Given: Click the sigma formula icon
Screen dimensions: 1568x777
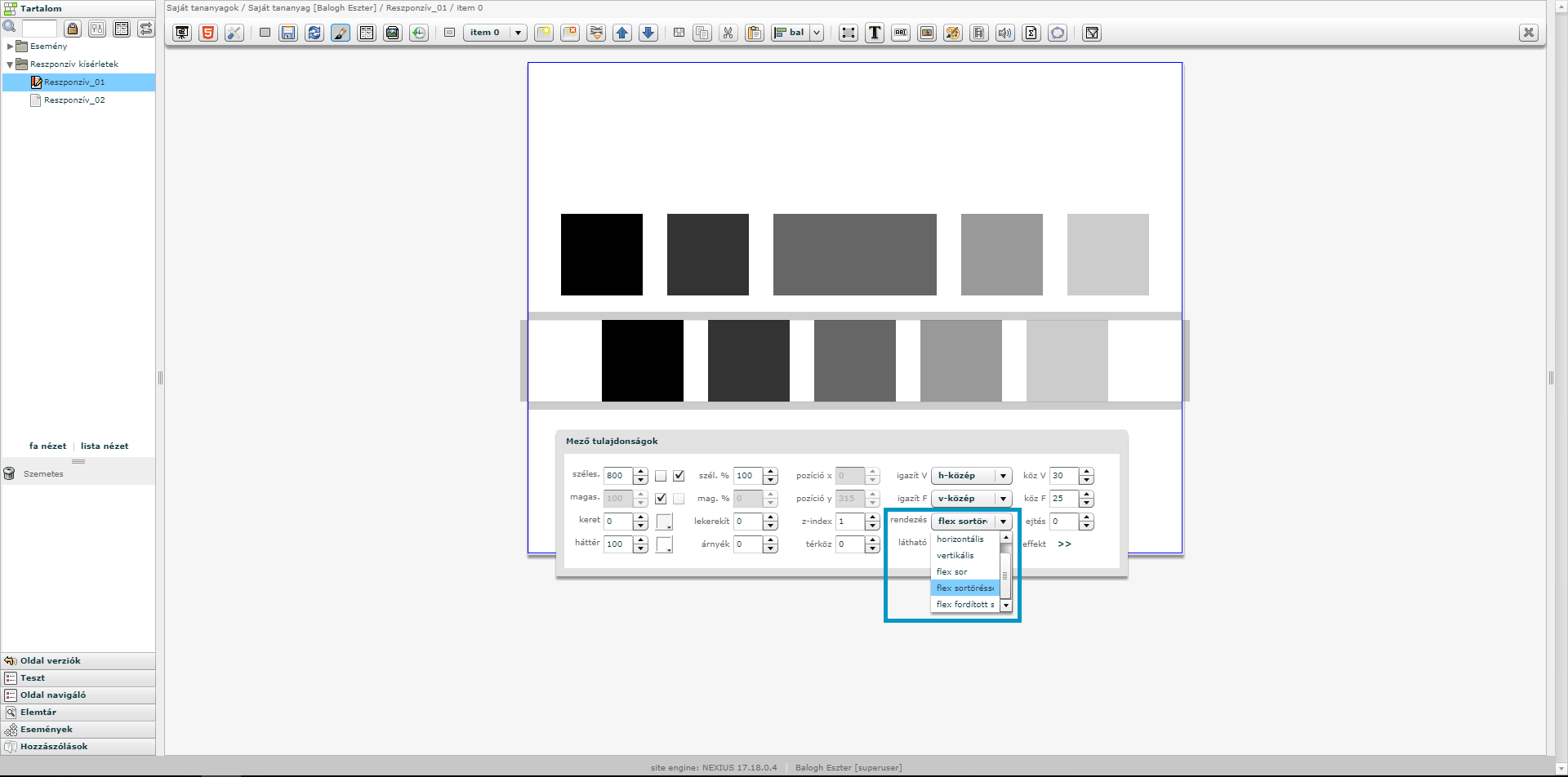Looking at the screenshot, I should pos(1031,33).
